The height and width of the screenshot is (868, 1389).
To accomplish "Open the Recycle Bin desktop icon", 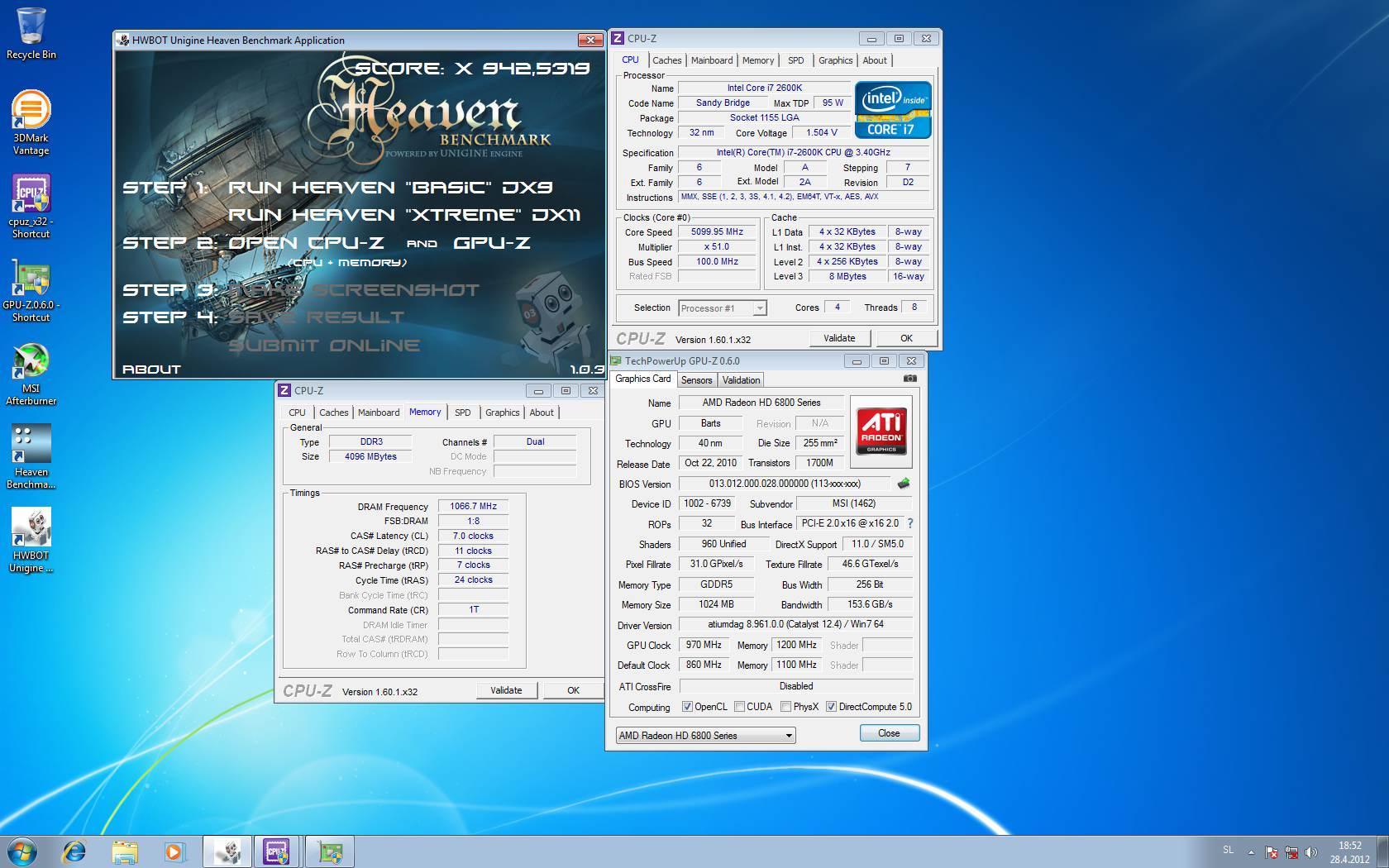I will click(x=31, y=33).
